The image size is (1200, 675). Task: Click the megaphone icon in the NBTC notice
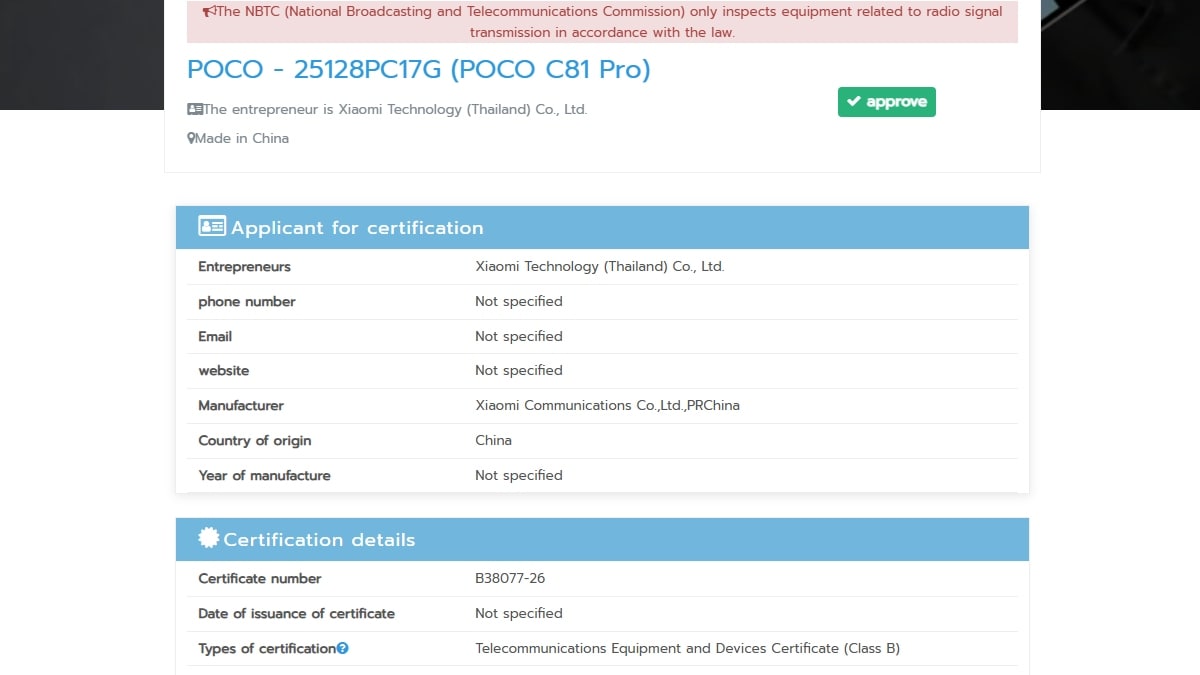(x=210, y=11)
